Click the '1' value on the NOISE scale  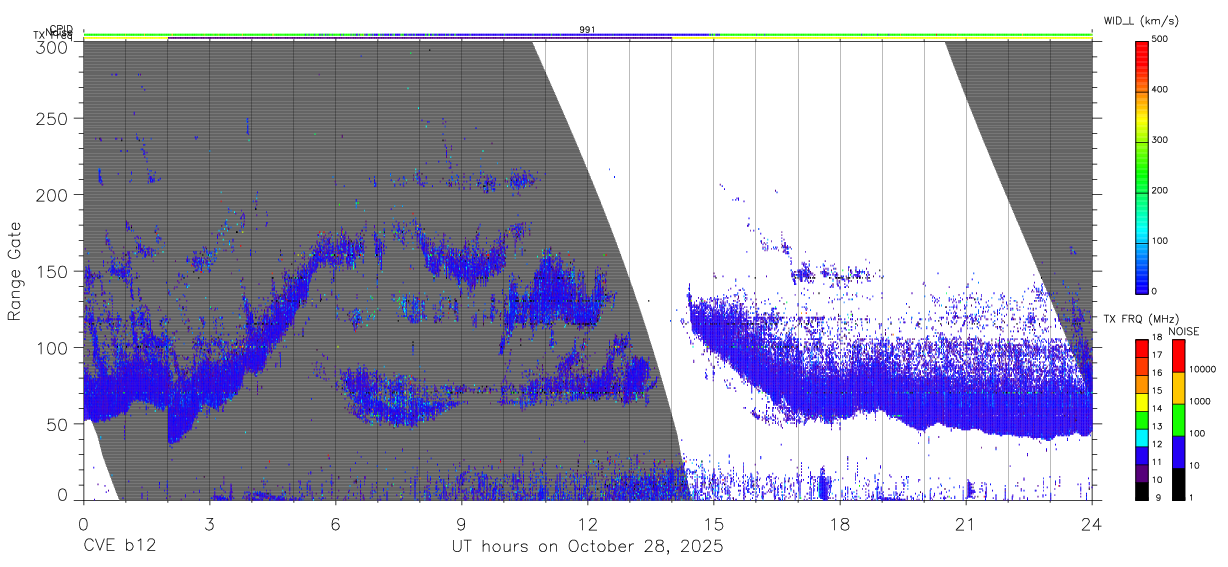[x=1191, y=499]
